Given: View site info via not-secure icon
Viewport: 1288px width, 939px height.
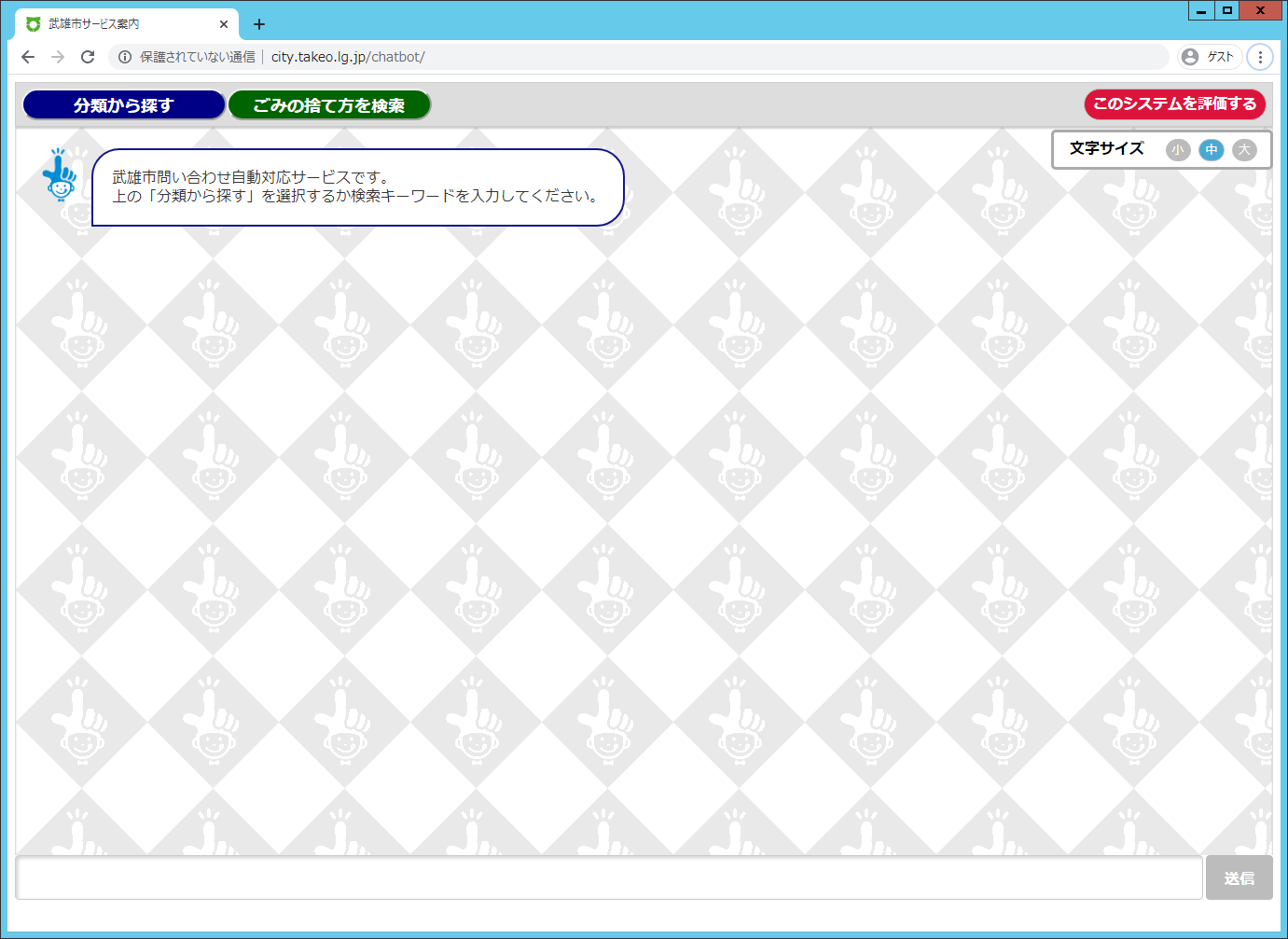Looking at the screenshot, I should 125,57.
